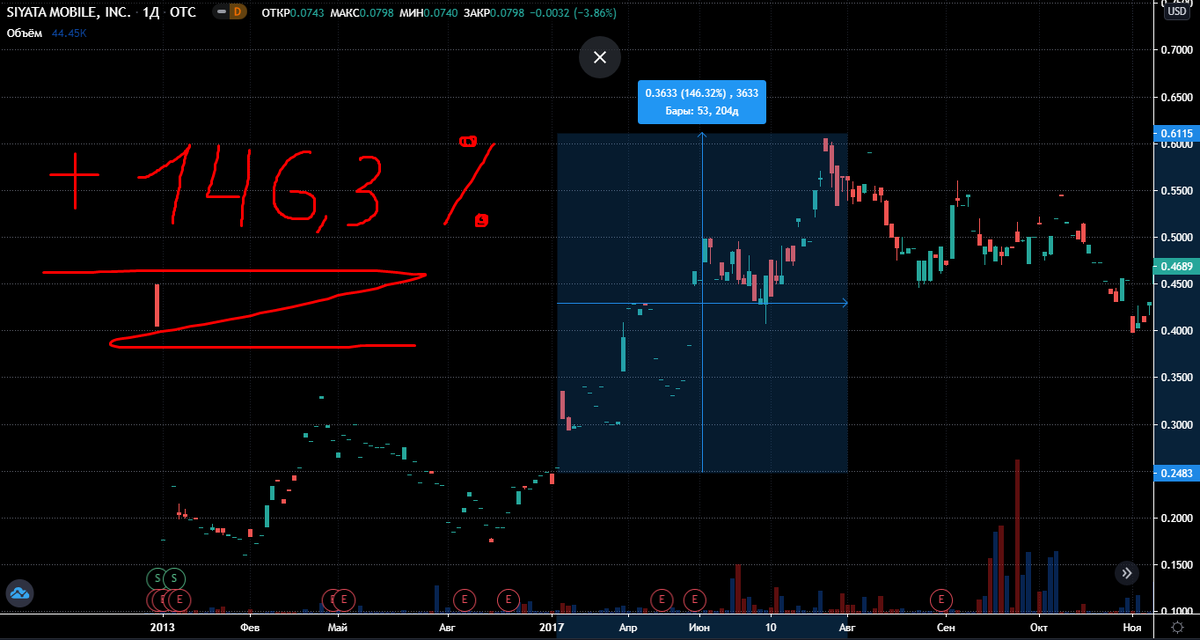This screenshot has height=640, width=1200.
Task: Click the Фев time axis label
Action: pos(251,626)
